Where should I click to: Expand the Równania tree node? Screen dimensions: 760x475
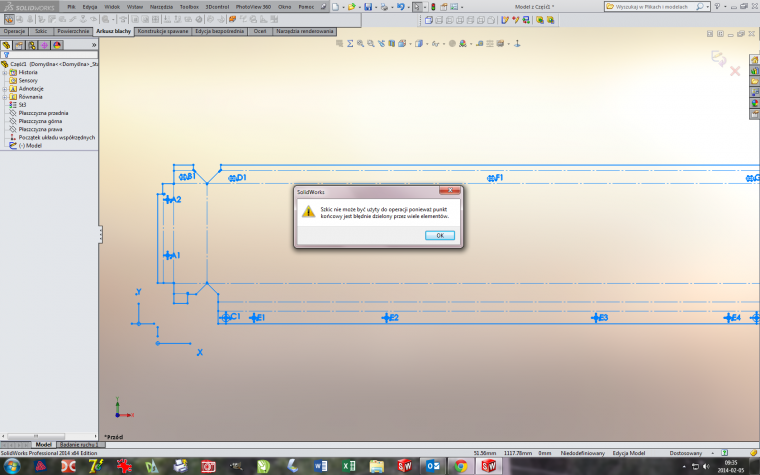(5, 96)
